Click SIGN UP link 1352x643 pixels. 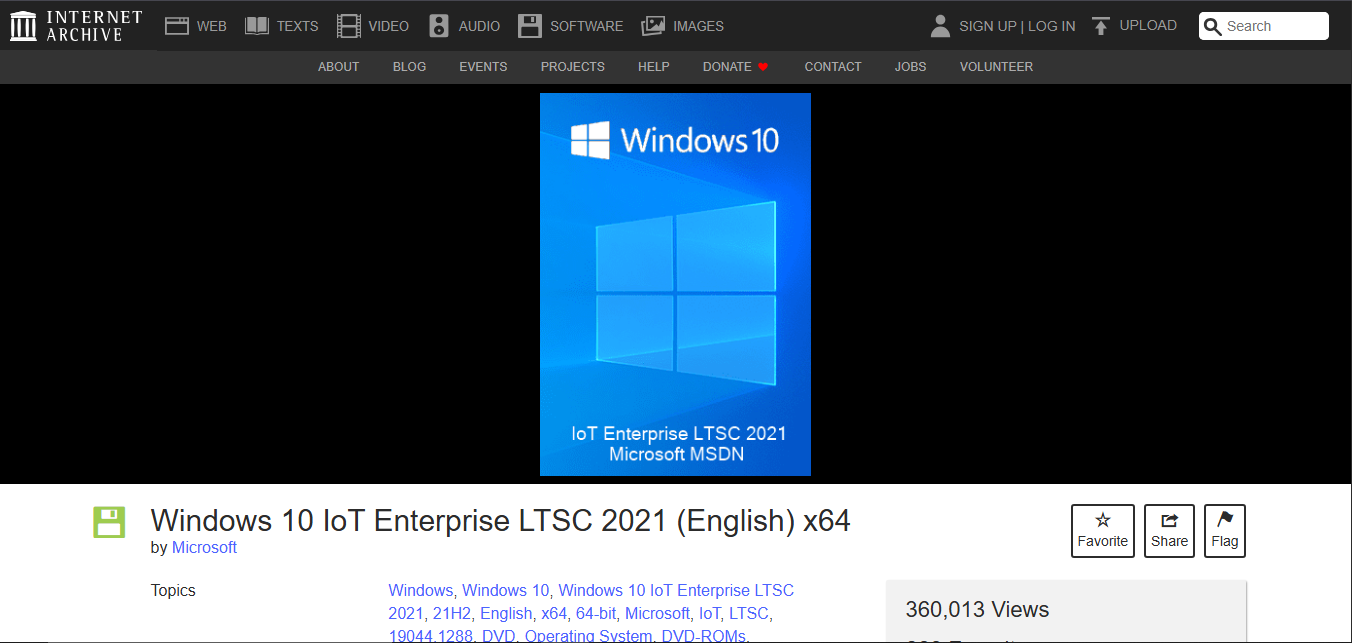pyautogui.click(x=988, y=26)
